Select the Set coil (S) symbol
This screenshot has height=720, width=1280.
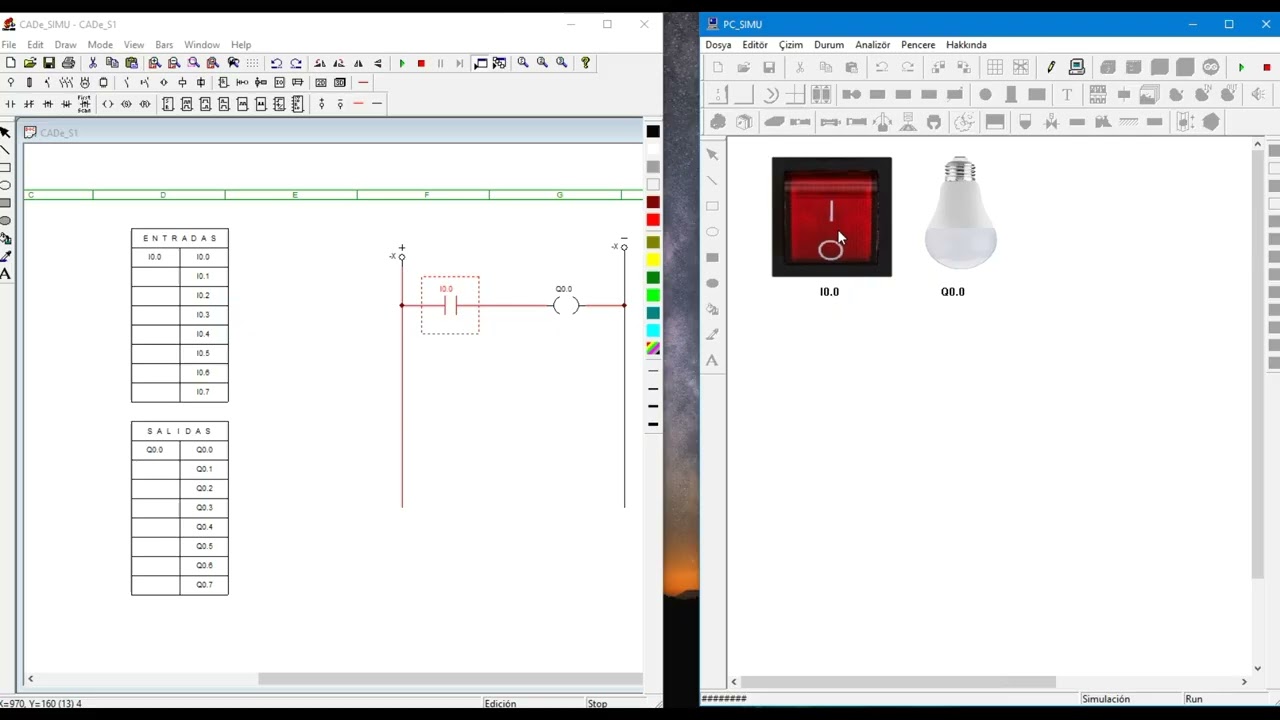coord(126,104)
